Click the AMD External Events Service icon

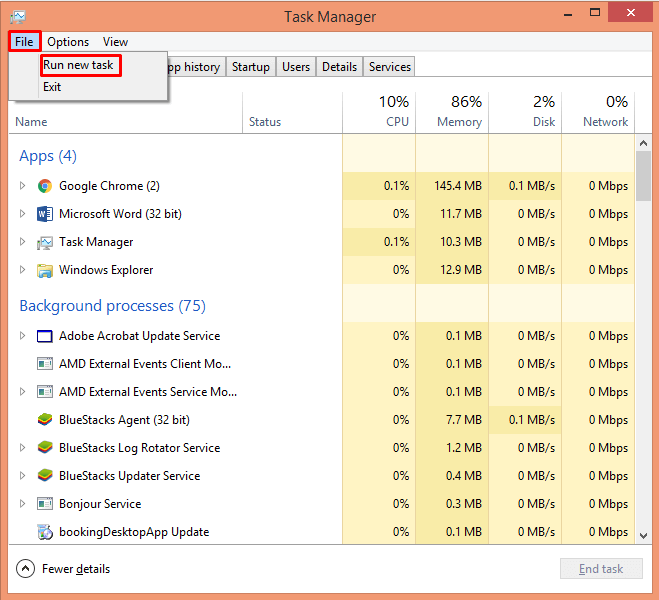[45, 392]
